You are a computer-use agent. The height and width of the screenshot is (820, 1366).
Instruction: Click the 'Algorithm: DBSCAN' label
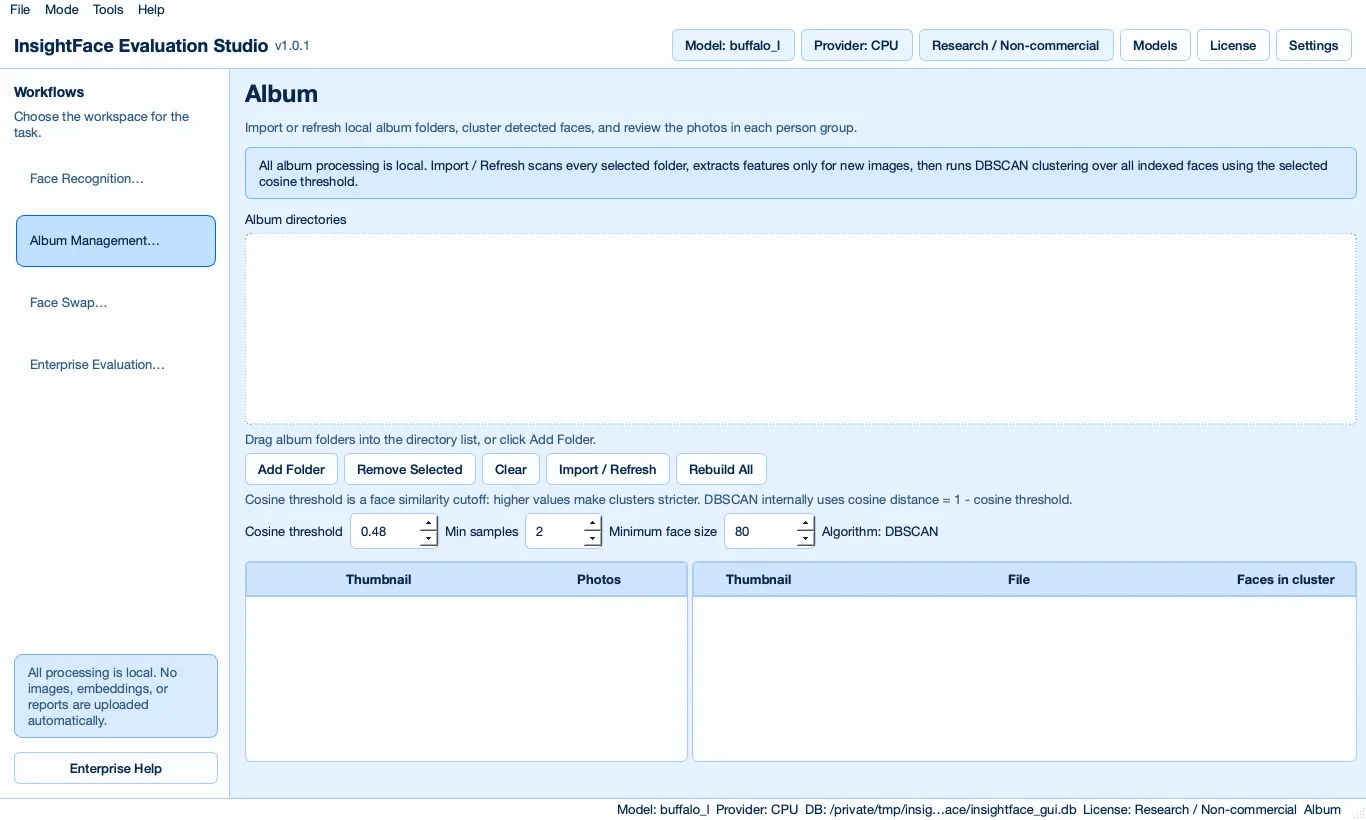pyautogui.click(x=880, y=531)
